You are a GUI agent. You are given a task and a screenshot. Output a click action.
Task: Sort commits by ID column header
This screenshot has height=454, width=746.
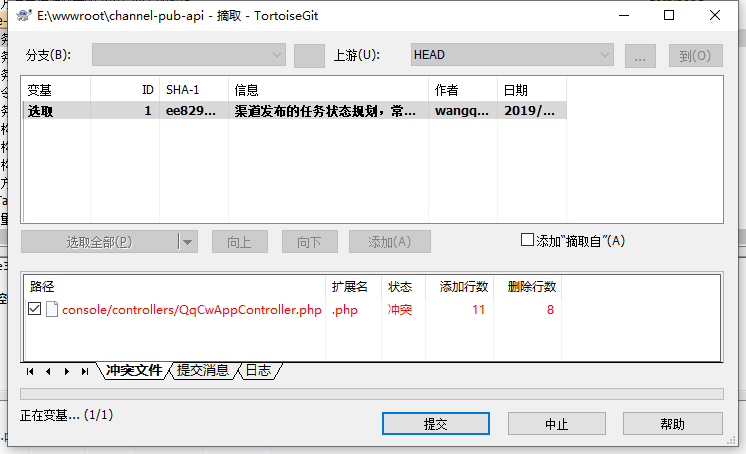click(x=125, y=89)
